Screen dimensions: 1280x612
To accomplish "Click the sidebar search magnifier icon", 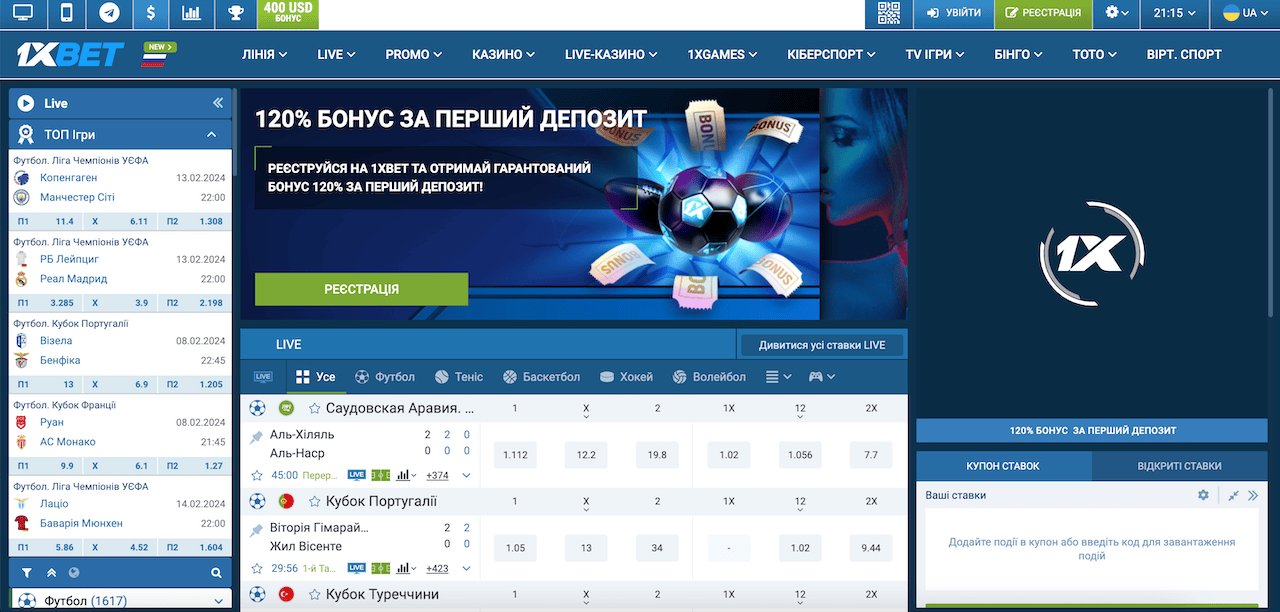I will (x=216, y=573).
